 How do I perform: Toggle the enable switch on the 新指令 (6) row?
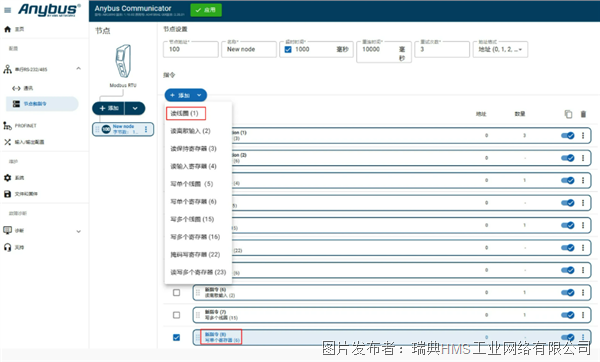tap(567, 293)
